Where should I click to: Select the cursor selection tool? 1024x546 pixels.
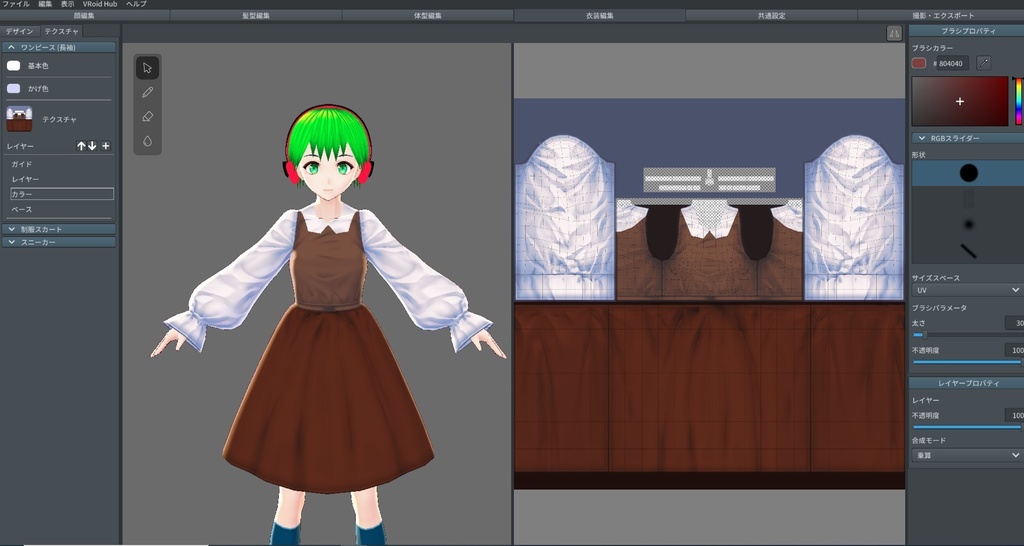click(x=148, y=68)
